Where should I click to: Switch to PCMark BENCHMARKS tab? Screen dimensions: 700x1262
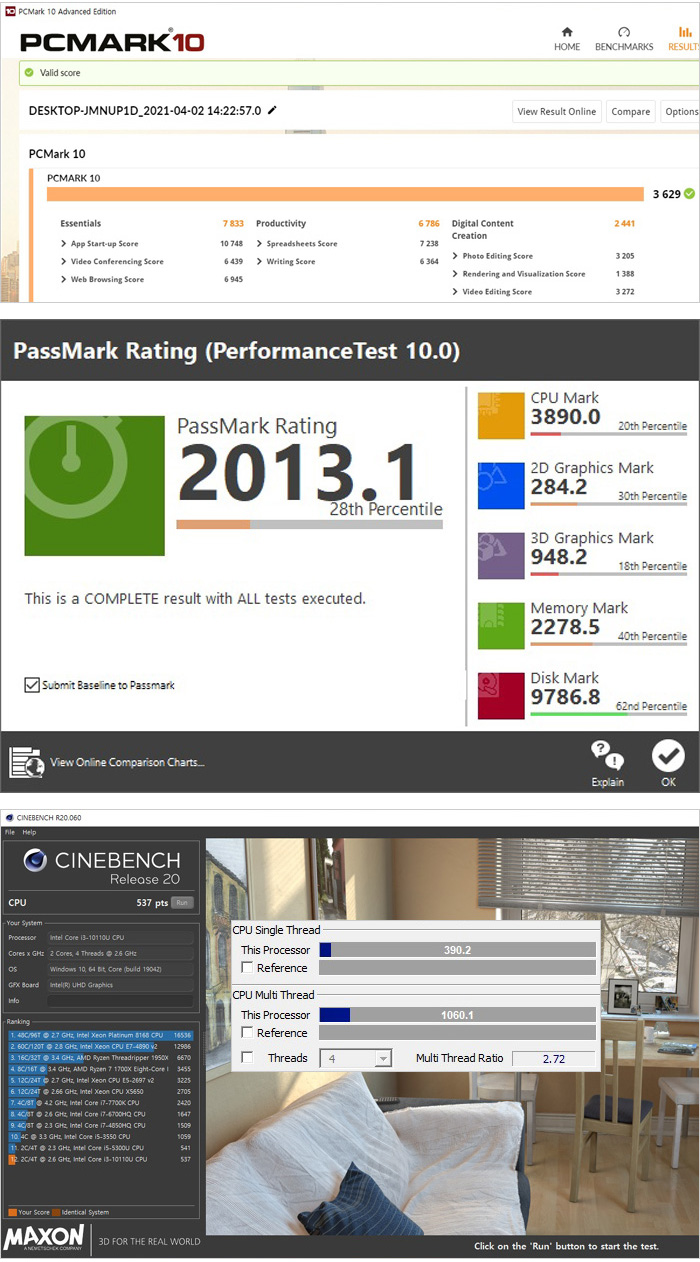(624, 39)
